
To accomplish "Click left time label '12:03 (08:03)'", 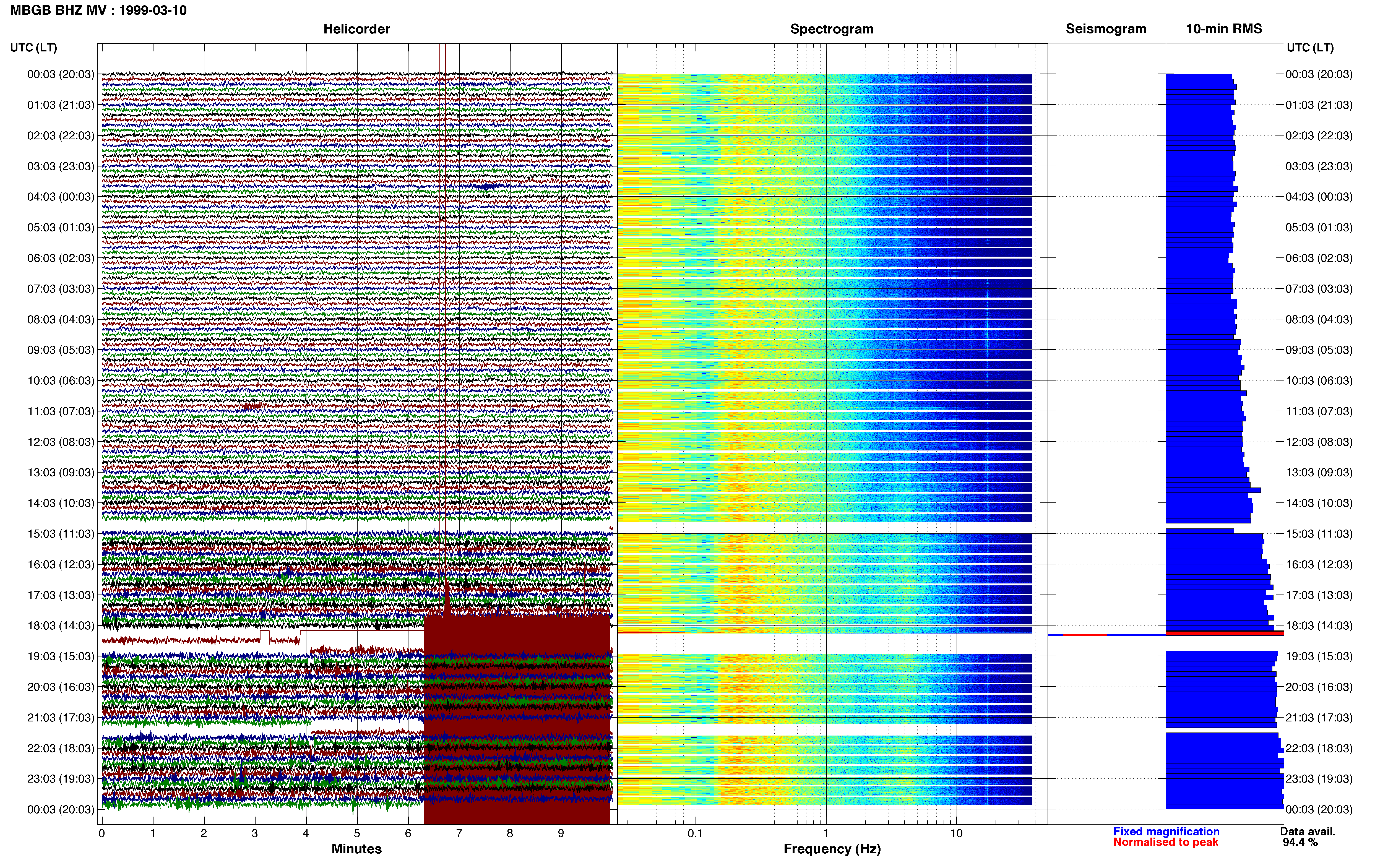I will 61,442.
